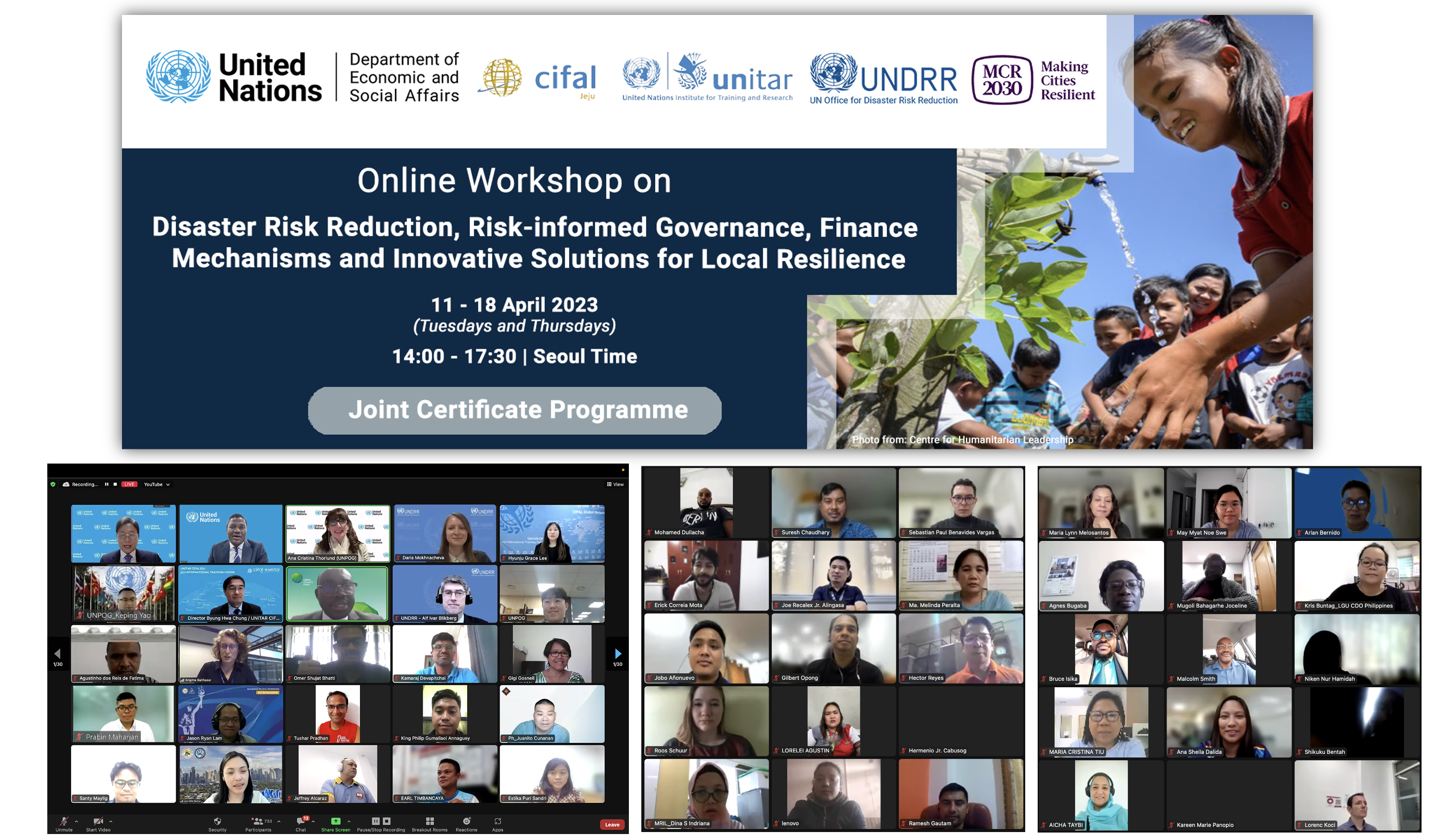Select Ana Cristina Thorlund's video tile
The width and height of the screenshot is (1436, 840).
pos(338,532)
